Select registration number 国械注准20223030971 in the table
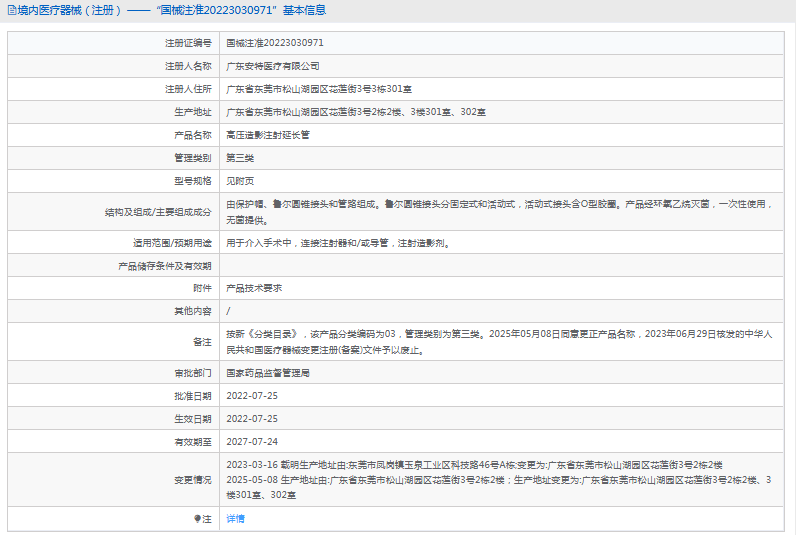 click(274, 43)
